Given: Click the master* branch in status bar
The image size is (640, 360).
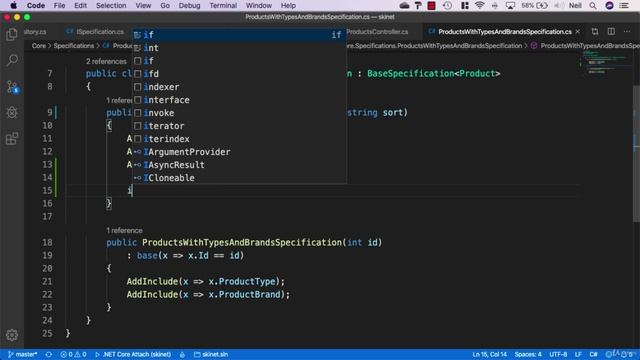Looking at the screenshot, I should pos(22,354).
